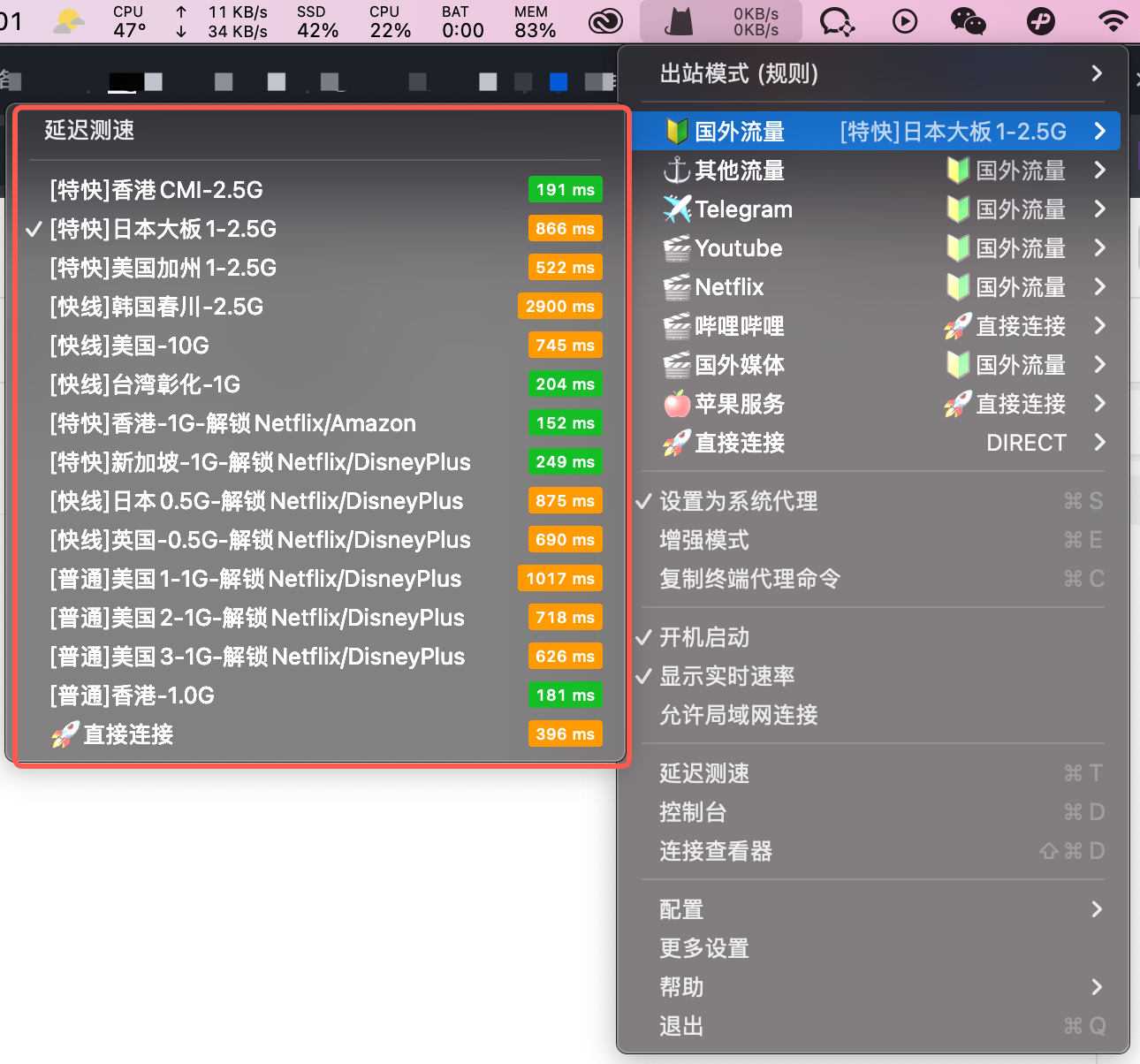Open the WeChat menu bar icon
The height and width of the screenshot is (1064, 1140).
[968, 21]
